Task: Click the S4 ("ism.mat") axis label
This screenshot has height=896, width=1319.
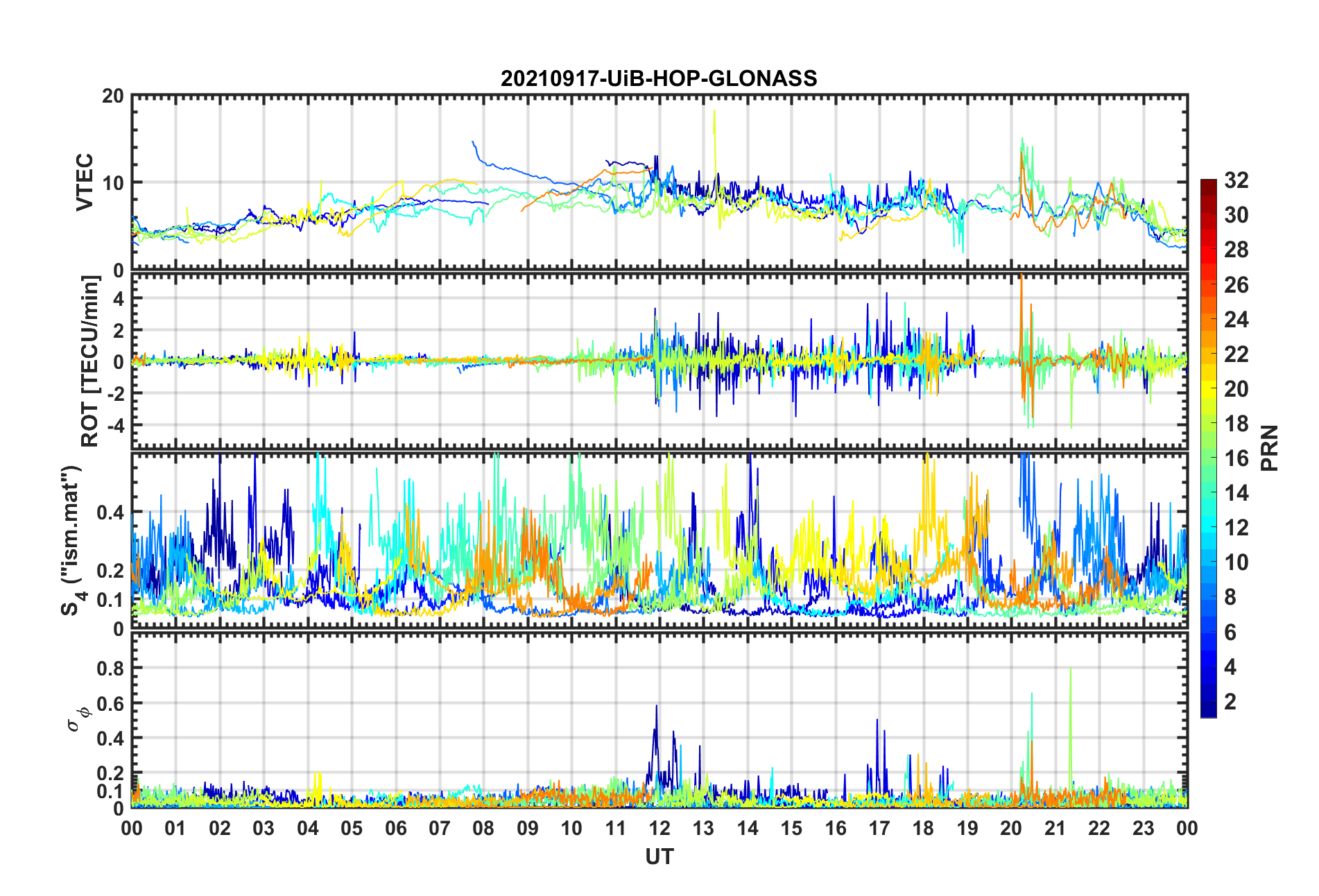Action: click(x=73, y=541)
